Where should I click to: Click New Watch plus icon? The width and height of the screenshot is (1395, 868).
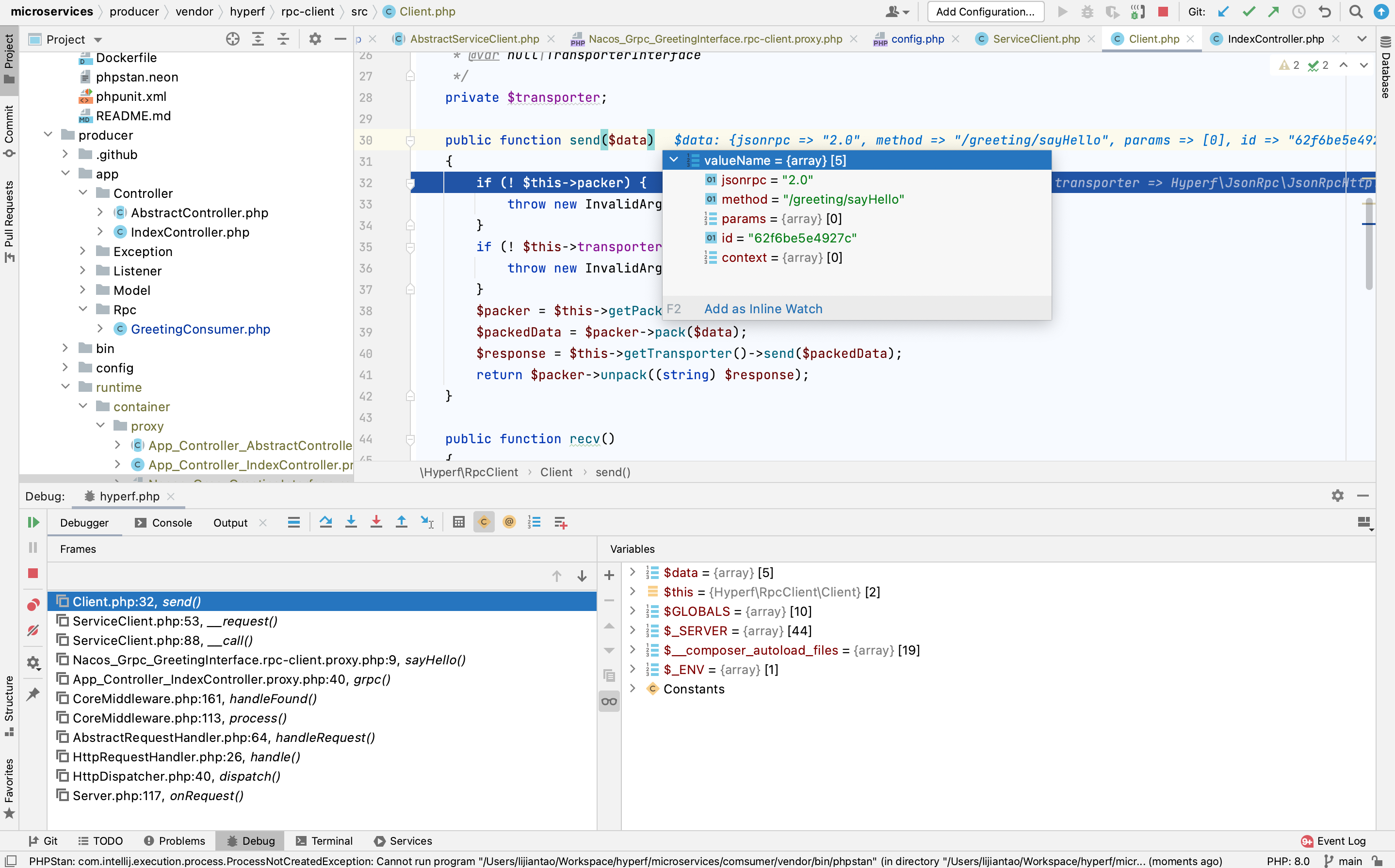pyautogui.click(x=609, y=575)
